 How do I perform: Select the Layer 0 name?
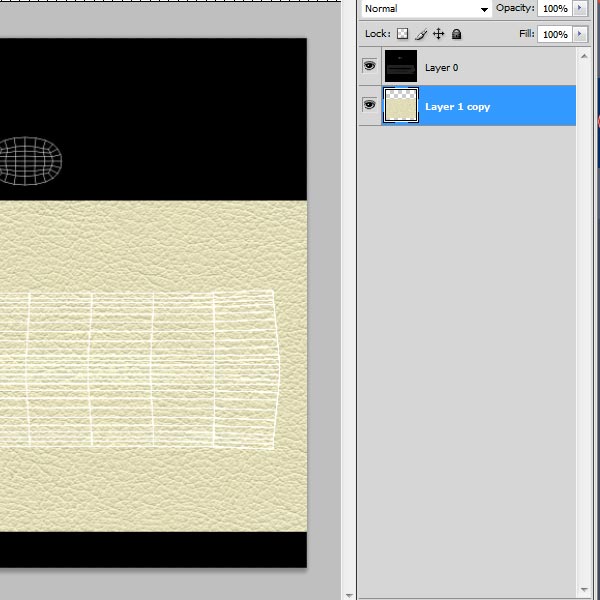(441, 68)
